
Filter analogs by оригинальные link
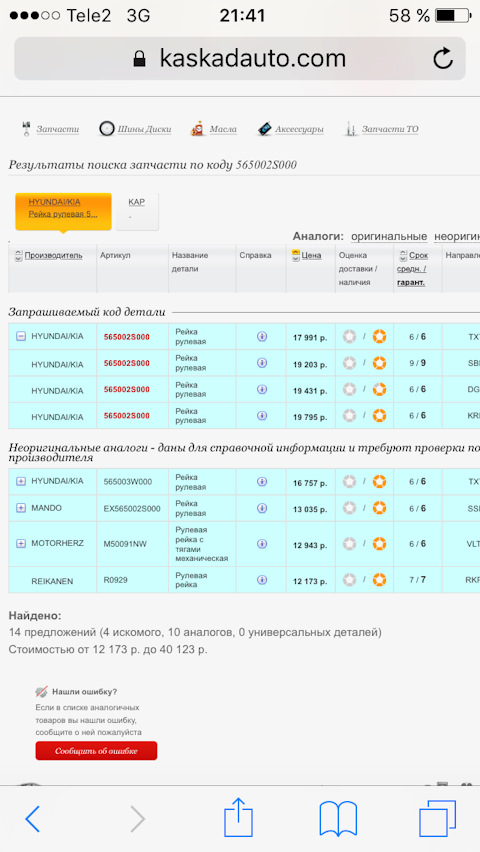[389, 236]
